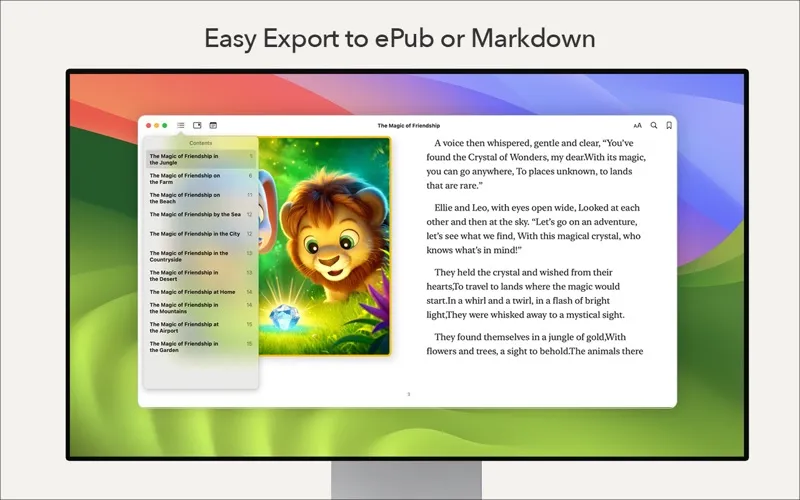Screen dimensions: 800x500
Task: Select 'The Magic of Friendship on the Beach'
Action: pos(201,198)
